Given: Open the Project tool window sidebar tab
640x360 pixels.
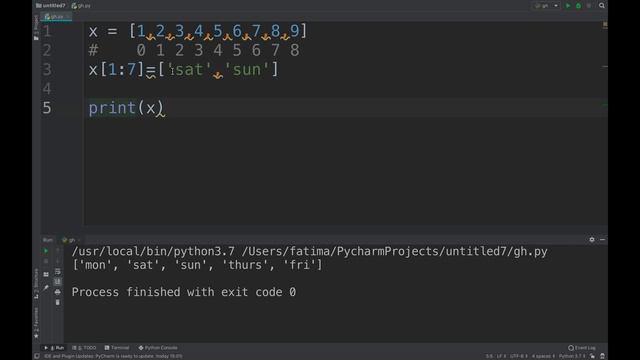Looking at the screenshot, I should 36,28.
